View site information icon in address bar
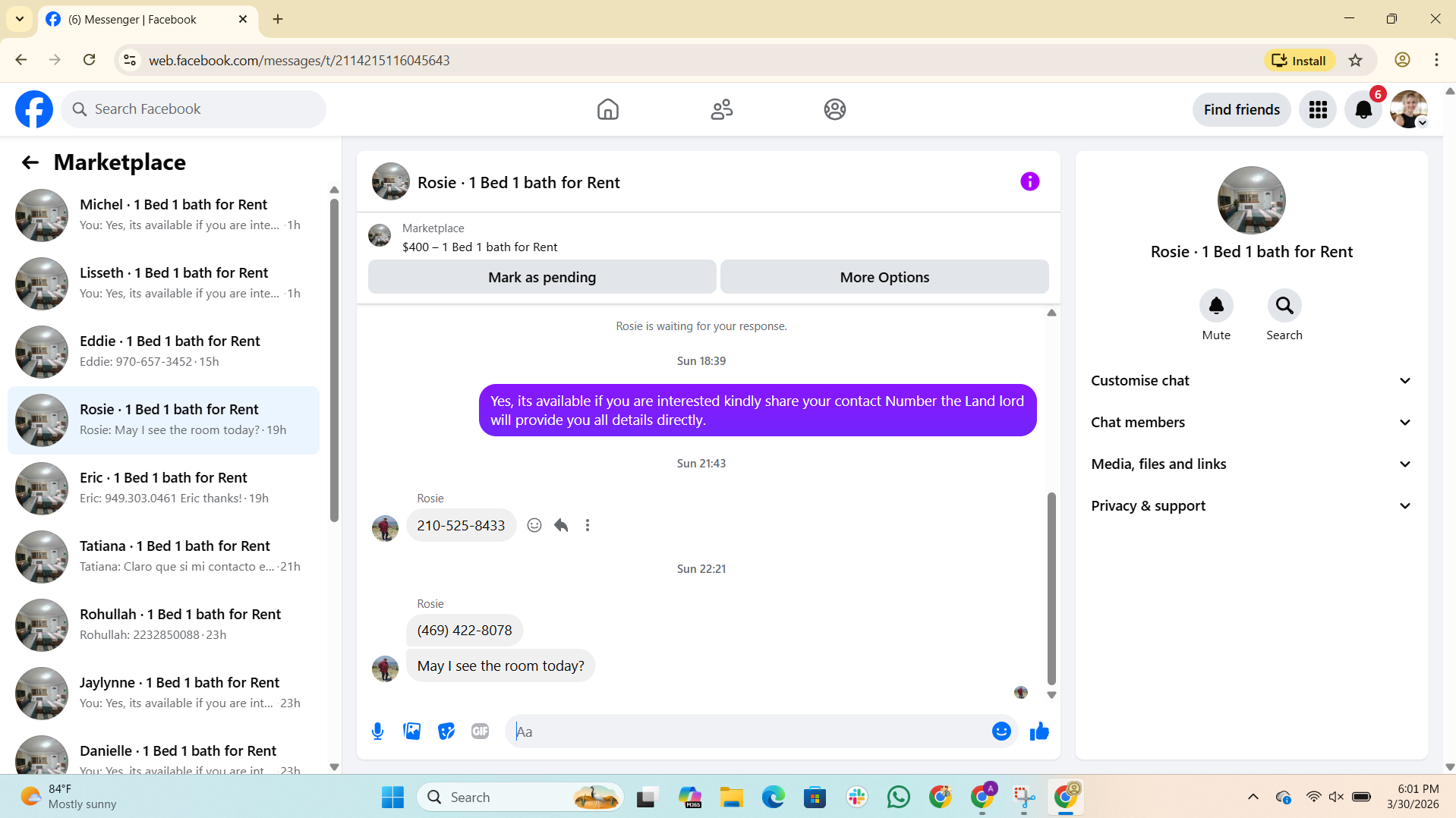The height and width of the screenshot is (818, 1456). (x=130, y=60)
